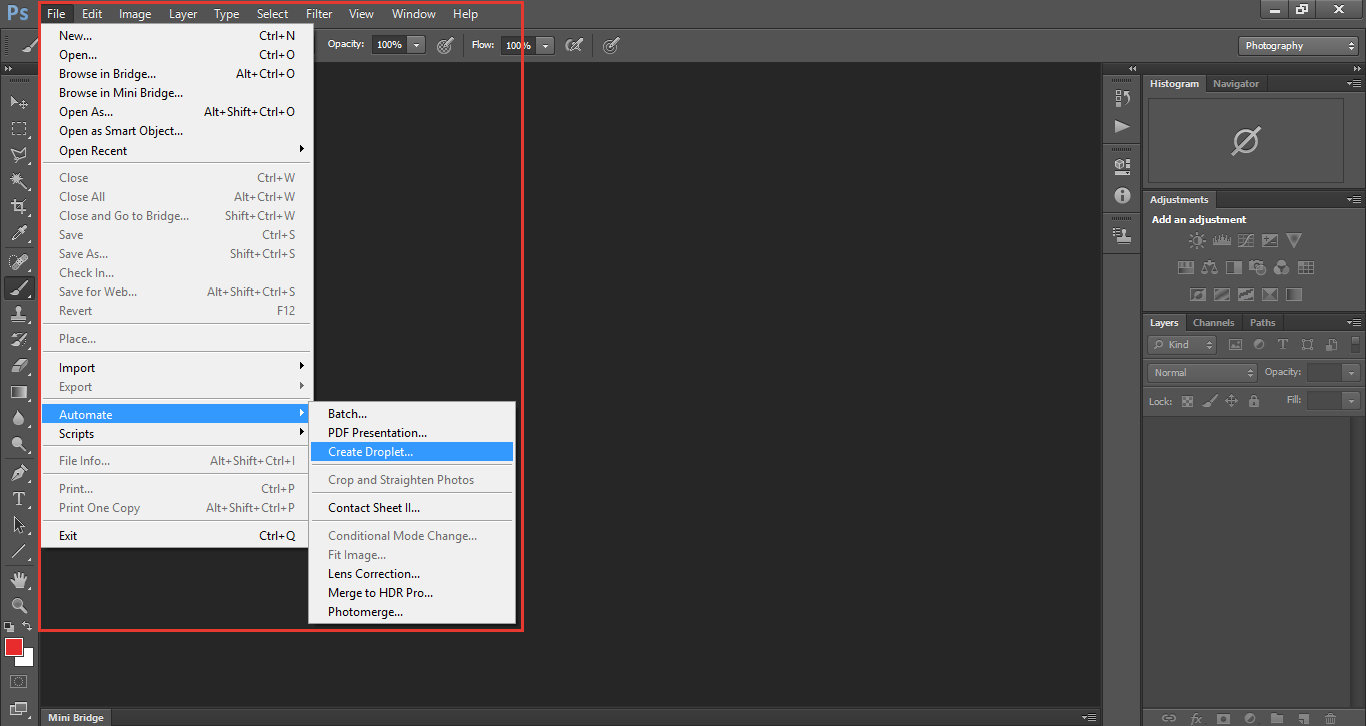Toggle lock position icon

pyautogui.click(x=1232, y=401)
